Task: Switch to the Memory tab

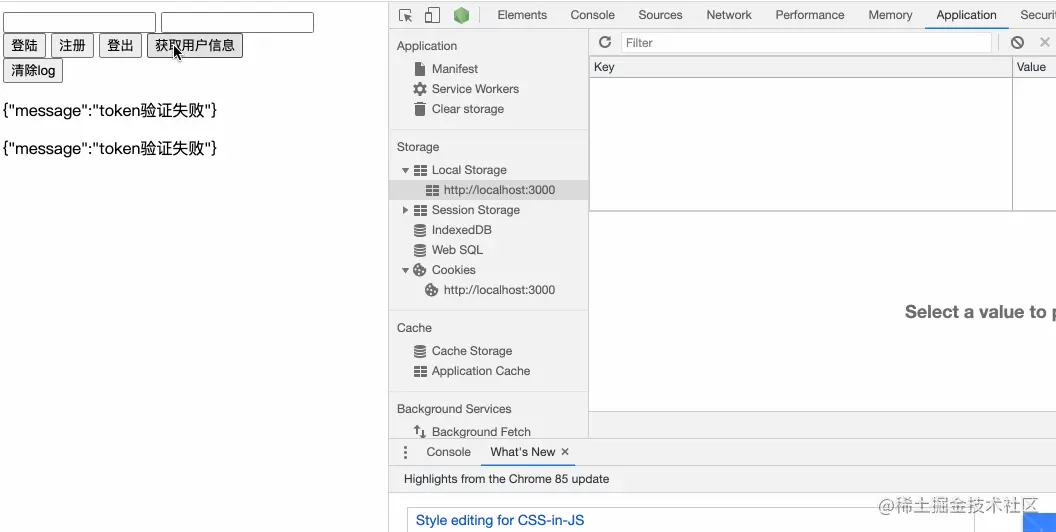Action: tap(890, 15)
